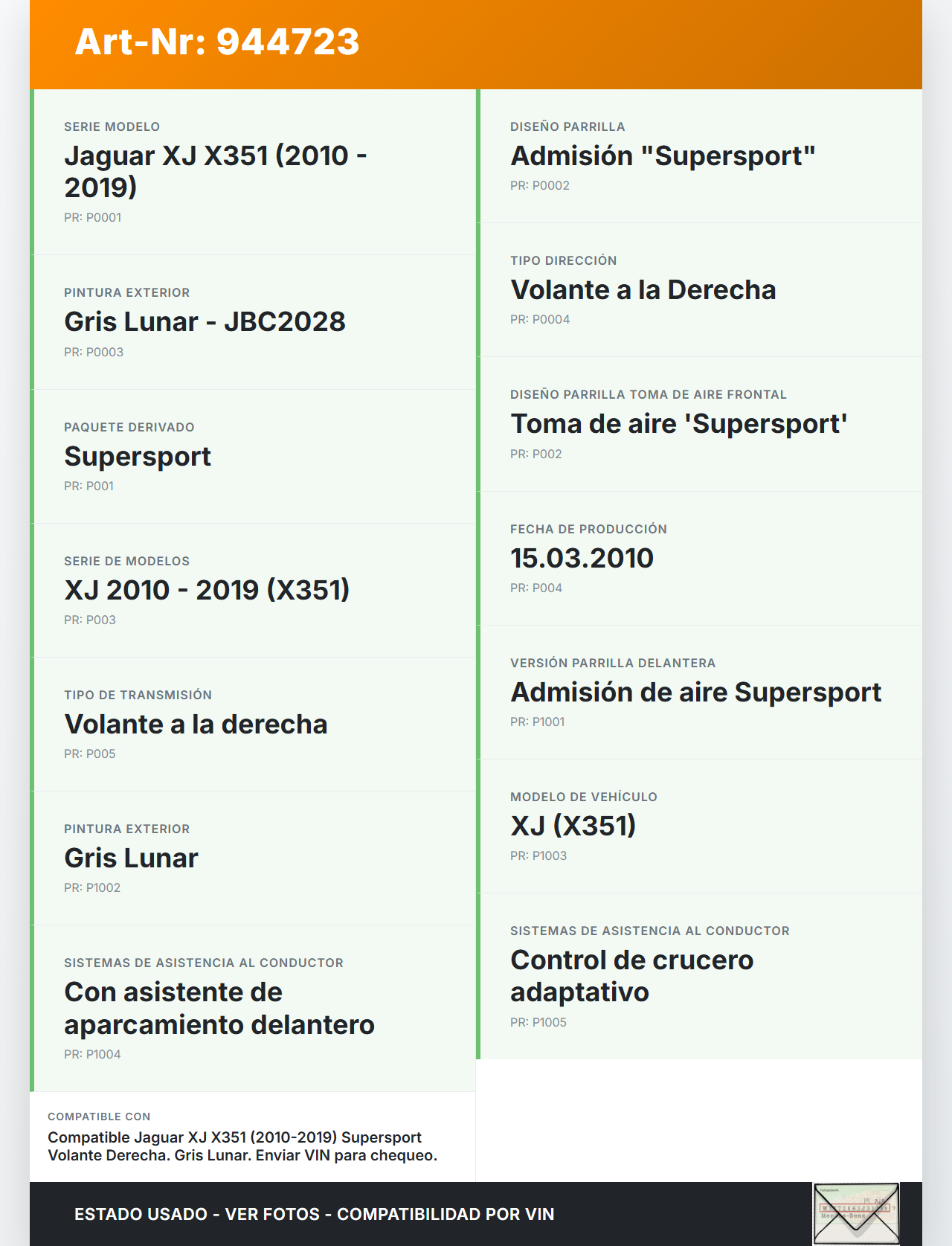
Task: Click the Gris Lunar - JBC2028 paint value
Action: click(x=205, y=321)
